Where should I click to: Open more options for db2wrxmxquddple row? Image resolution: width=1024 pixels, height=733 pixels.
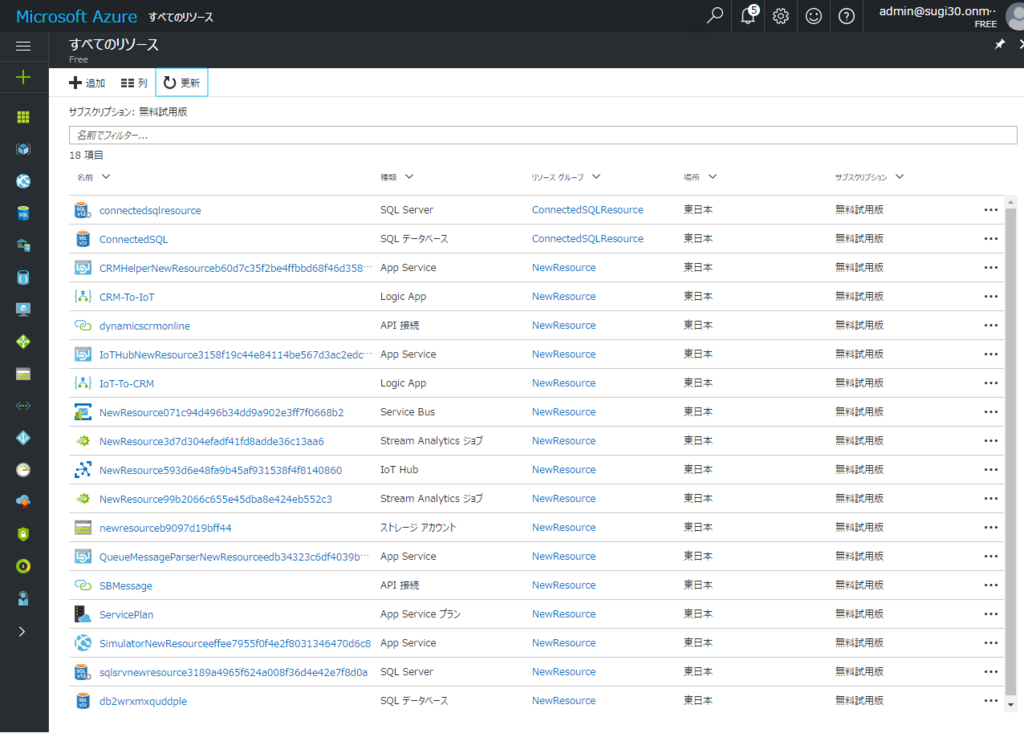click(991, 701)
